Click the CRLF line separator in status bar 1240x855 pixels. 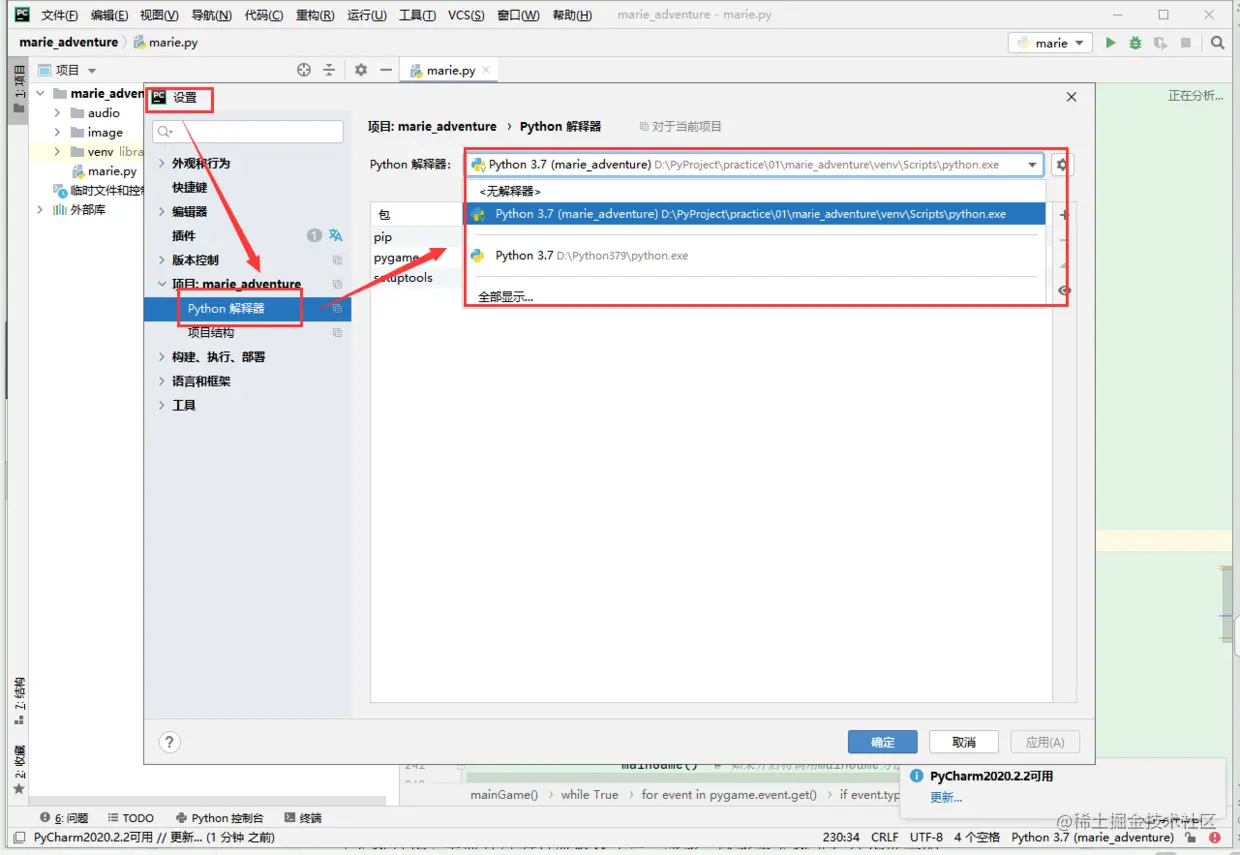tap(885, 837)
